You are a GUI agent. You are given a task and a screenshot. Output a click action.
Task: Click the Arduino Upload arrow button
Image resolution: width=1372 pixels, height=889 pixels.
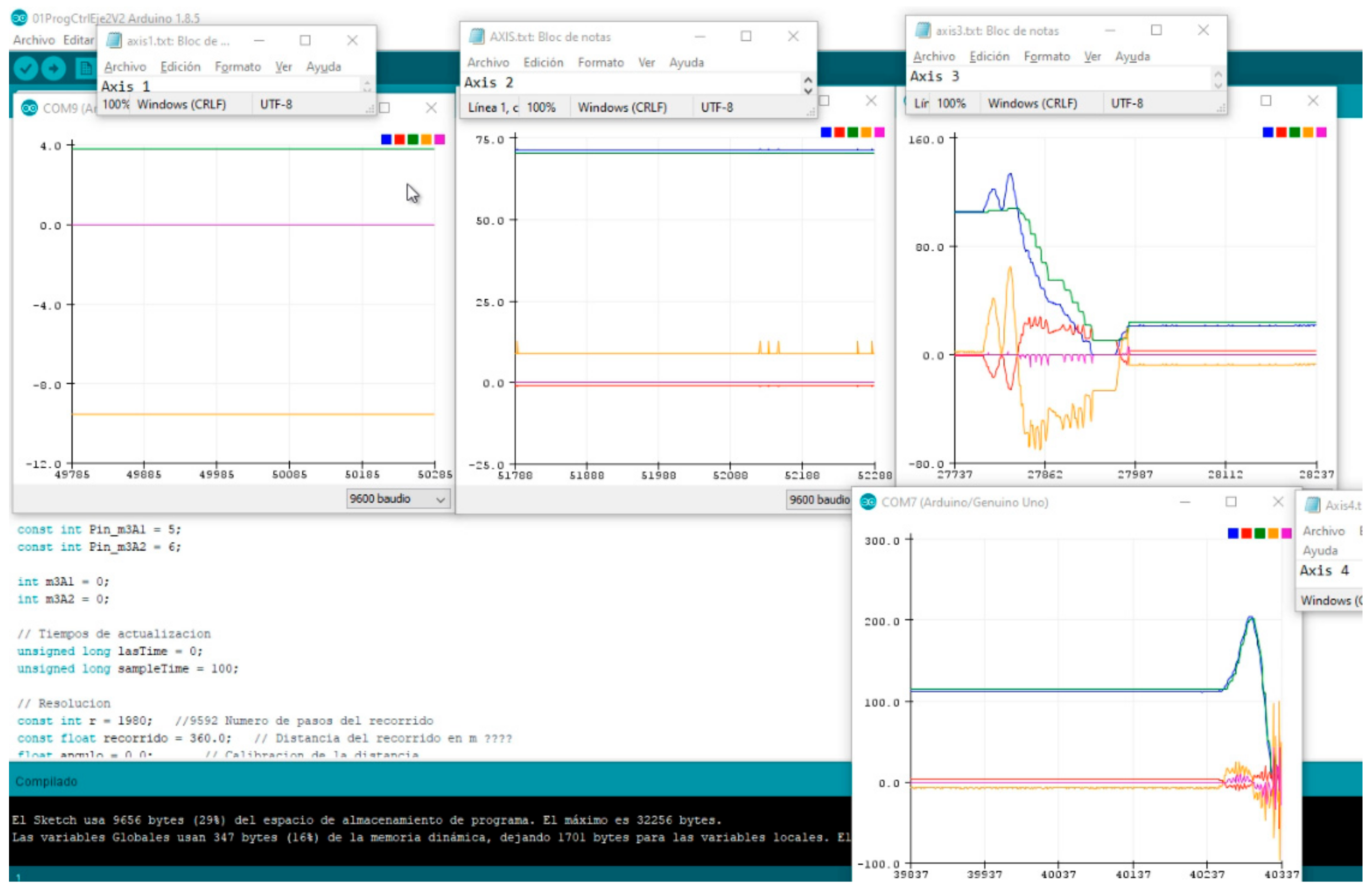54,69
